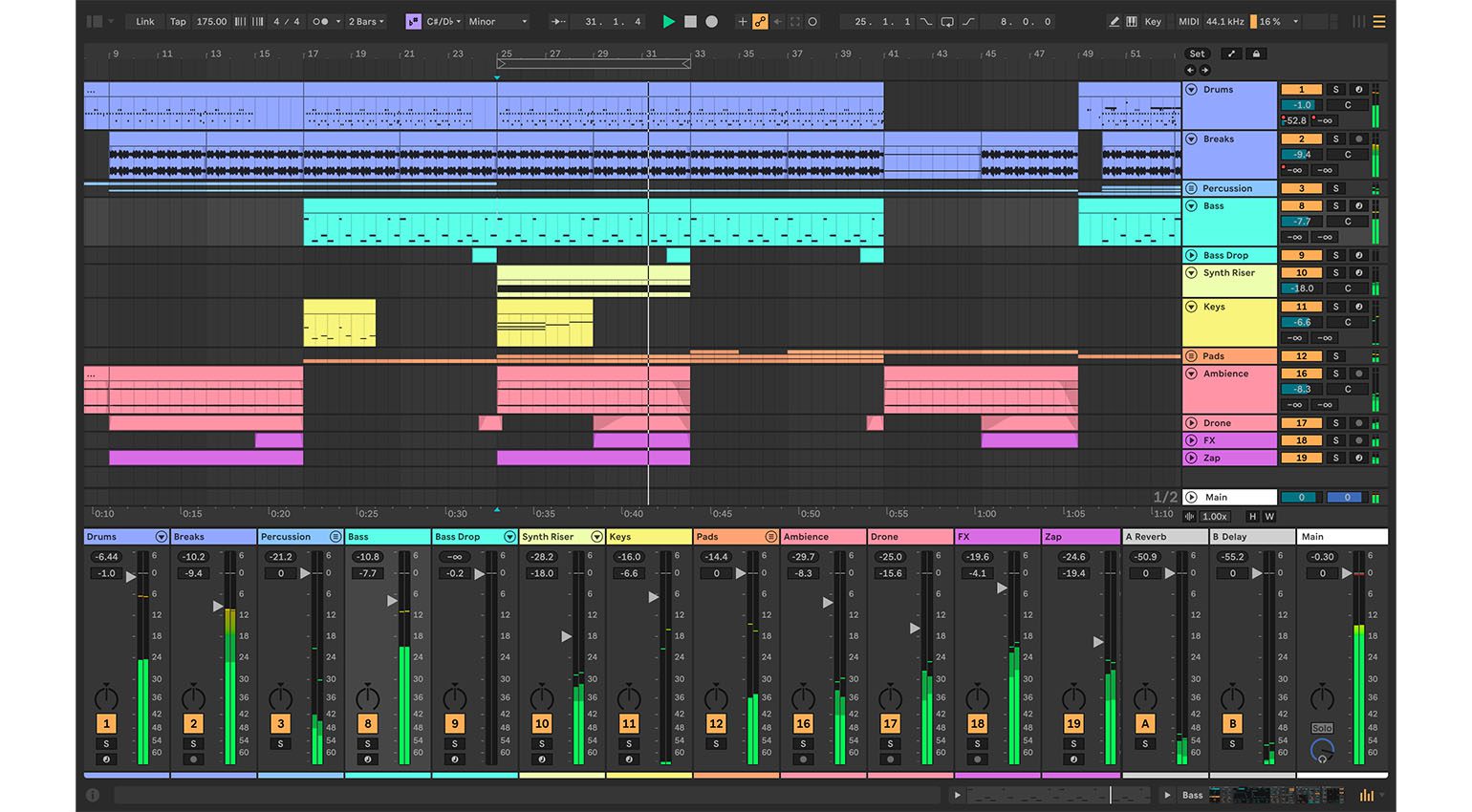Click the Punch-In switch icon
The height and width of the screenshot is (812, 1472).
926,21
